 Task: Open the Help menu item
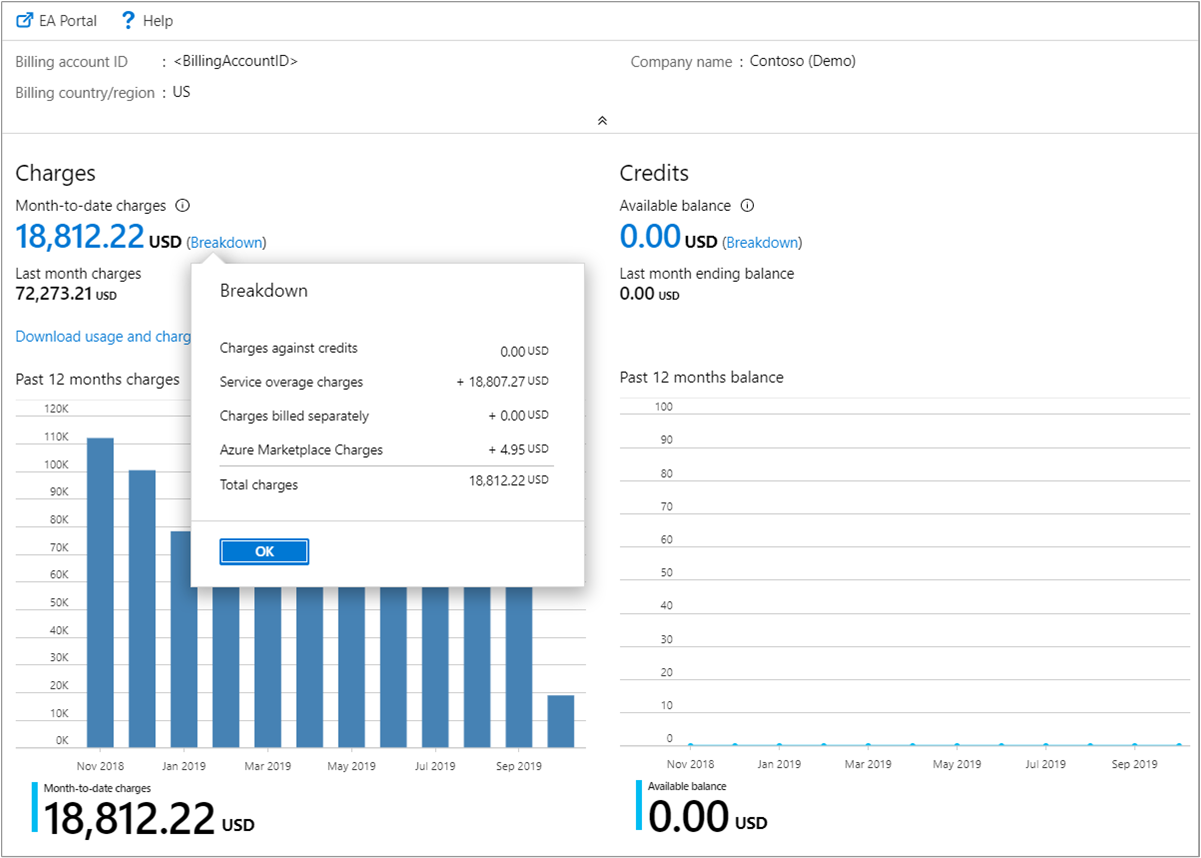(157, 20)
